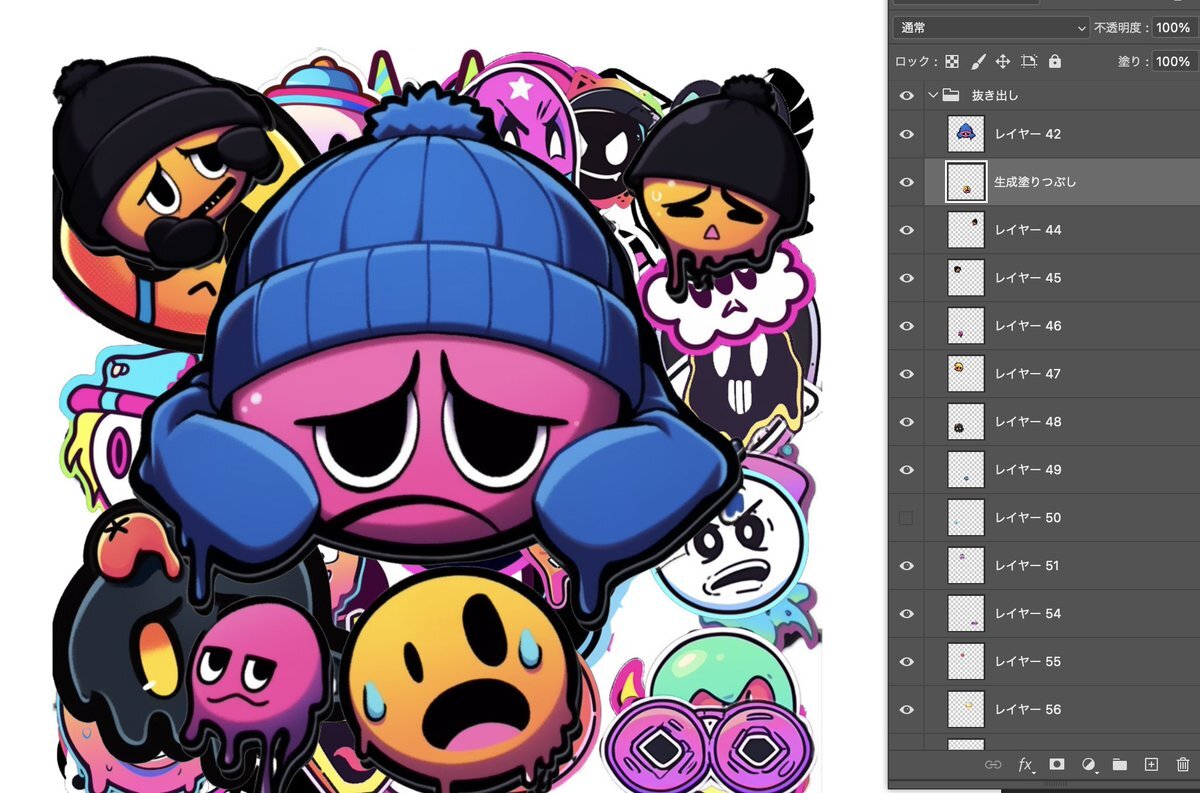1200x793 pixels.
Task: Hide レイヤー 51 with its eye icon
Action: tap(907, 566)
